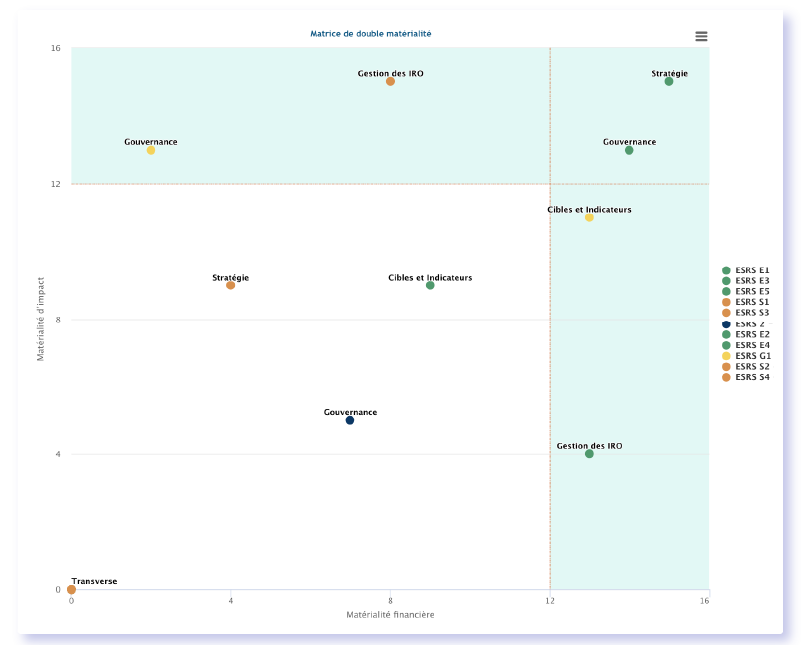Click x-axis tick label 4
Image resolution: width=801 pixels, height=645 pixels.
point(230,601)
